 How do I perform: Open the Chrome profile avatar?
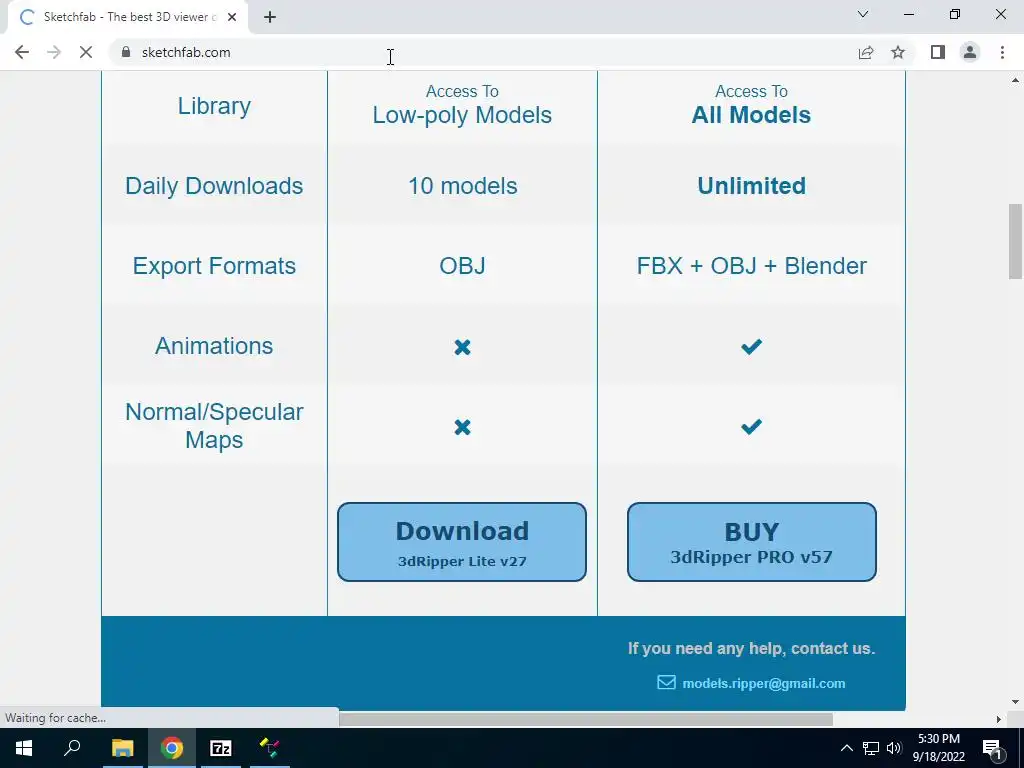970,52
